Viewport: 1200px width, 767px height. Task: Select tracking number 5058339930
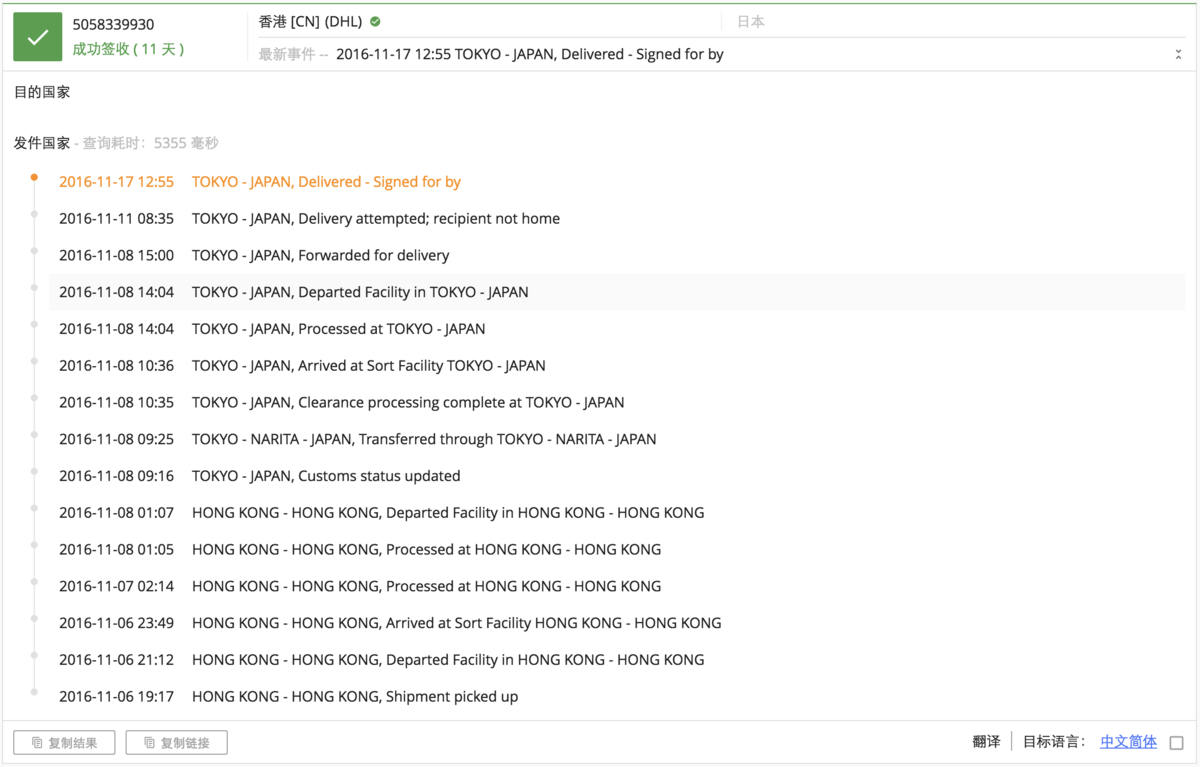coord(113,24)
